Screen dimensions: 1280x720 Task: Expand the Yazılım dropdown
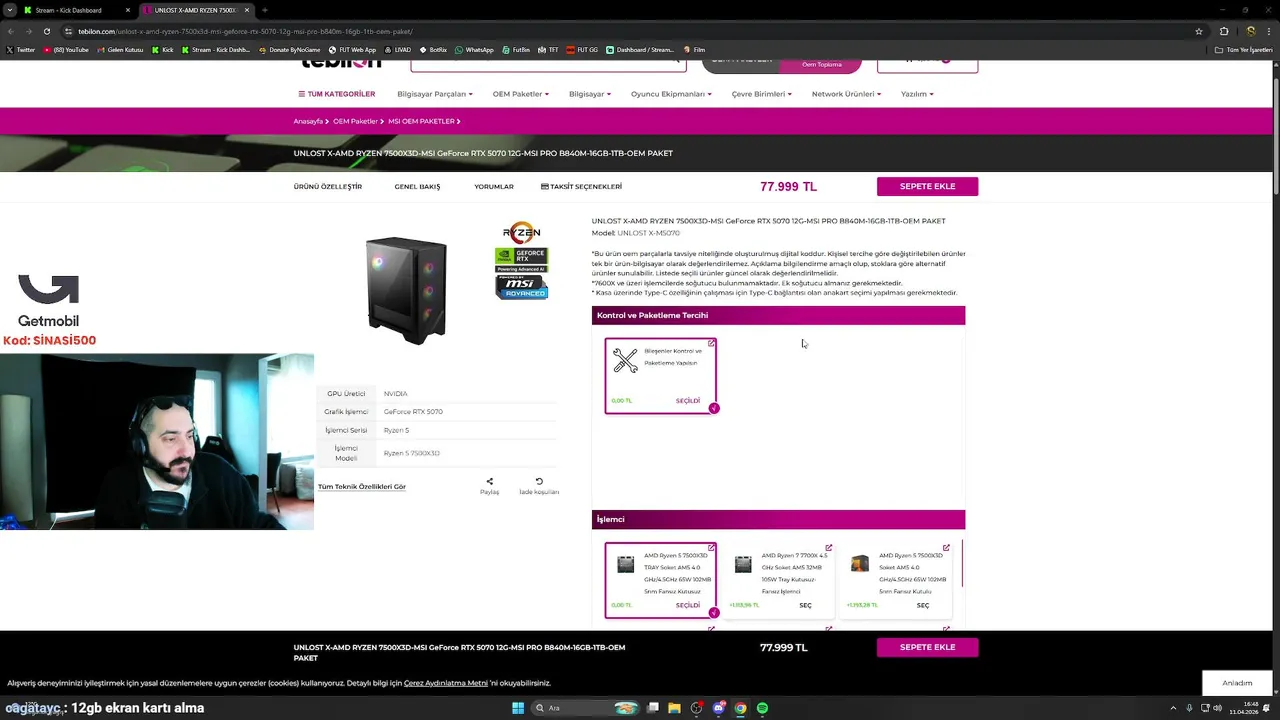(x=917, y=94)
